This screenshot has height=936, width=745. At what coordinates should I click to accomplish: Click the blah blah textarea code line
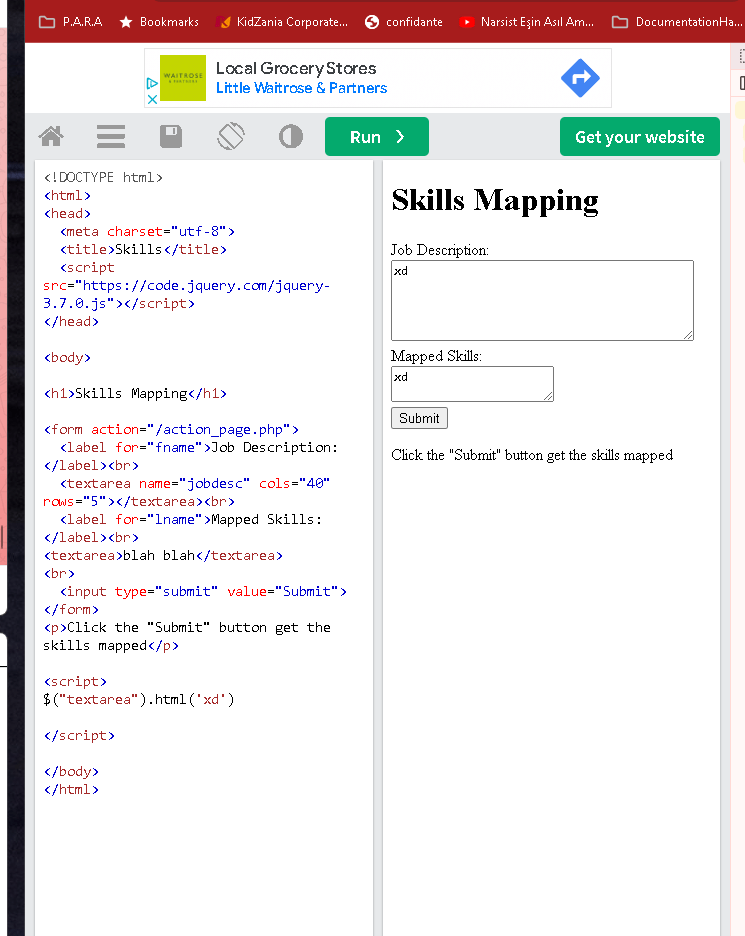tap(163, 555)
